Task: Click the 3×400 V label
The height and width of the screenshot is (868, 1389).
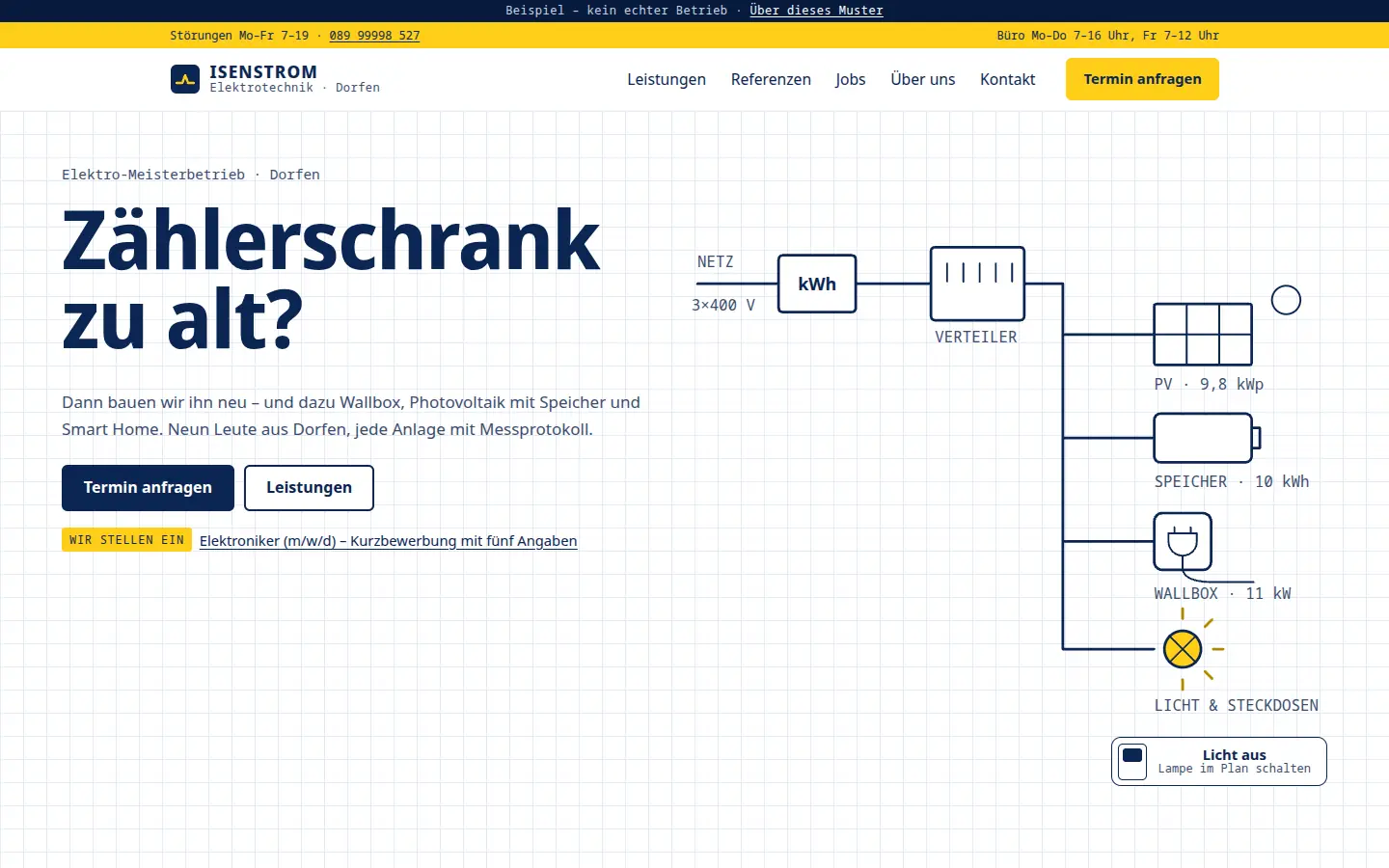Action: click(x=723, y=305)
